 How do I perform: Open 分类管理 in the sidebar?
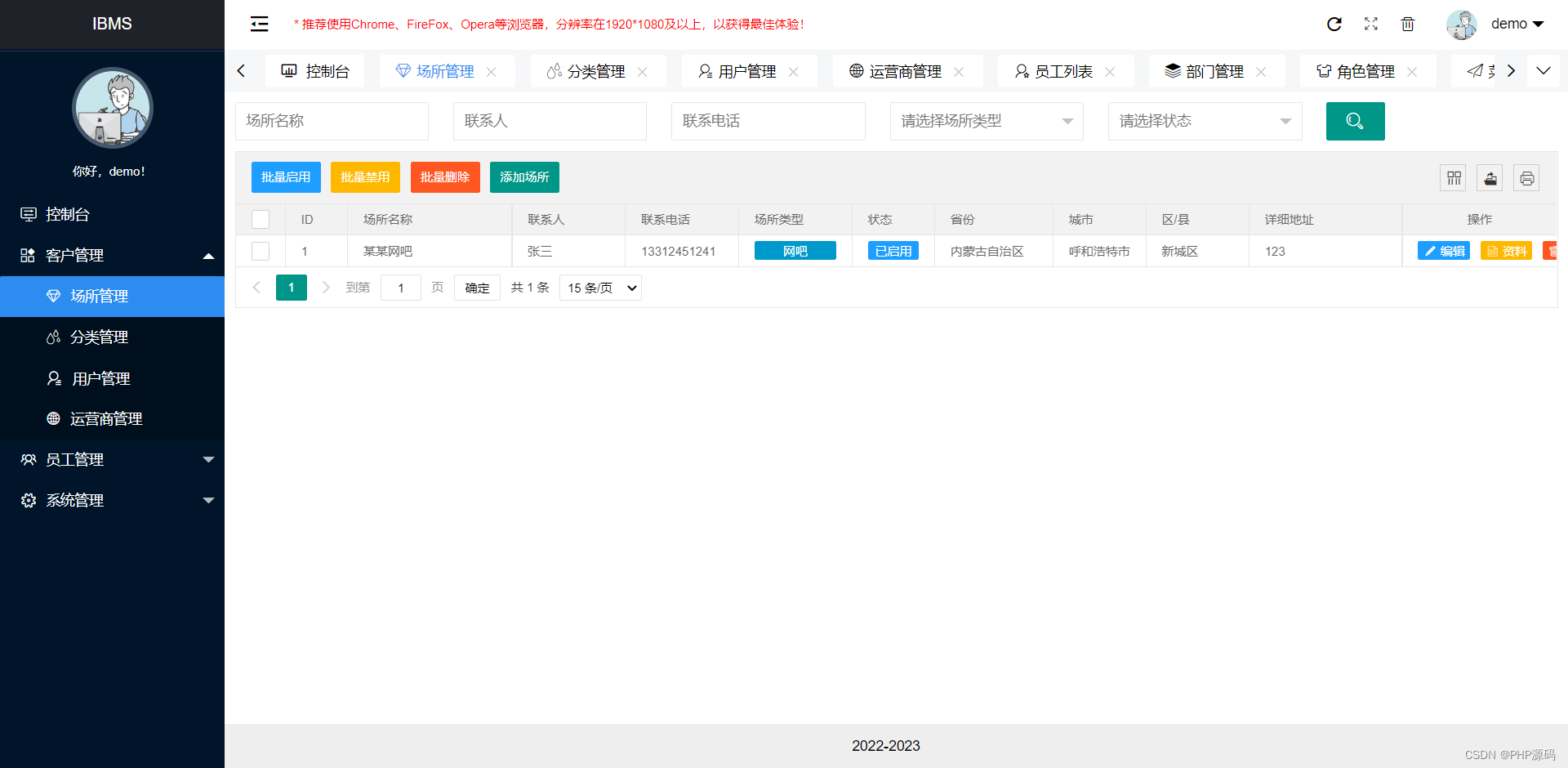pyautogui.click(x=112, y=337)
